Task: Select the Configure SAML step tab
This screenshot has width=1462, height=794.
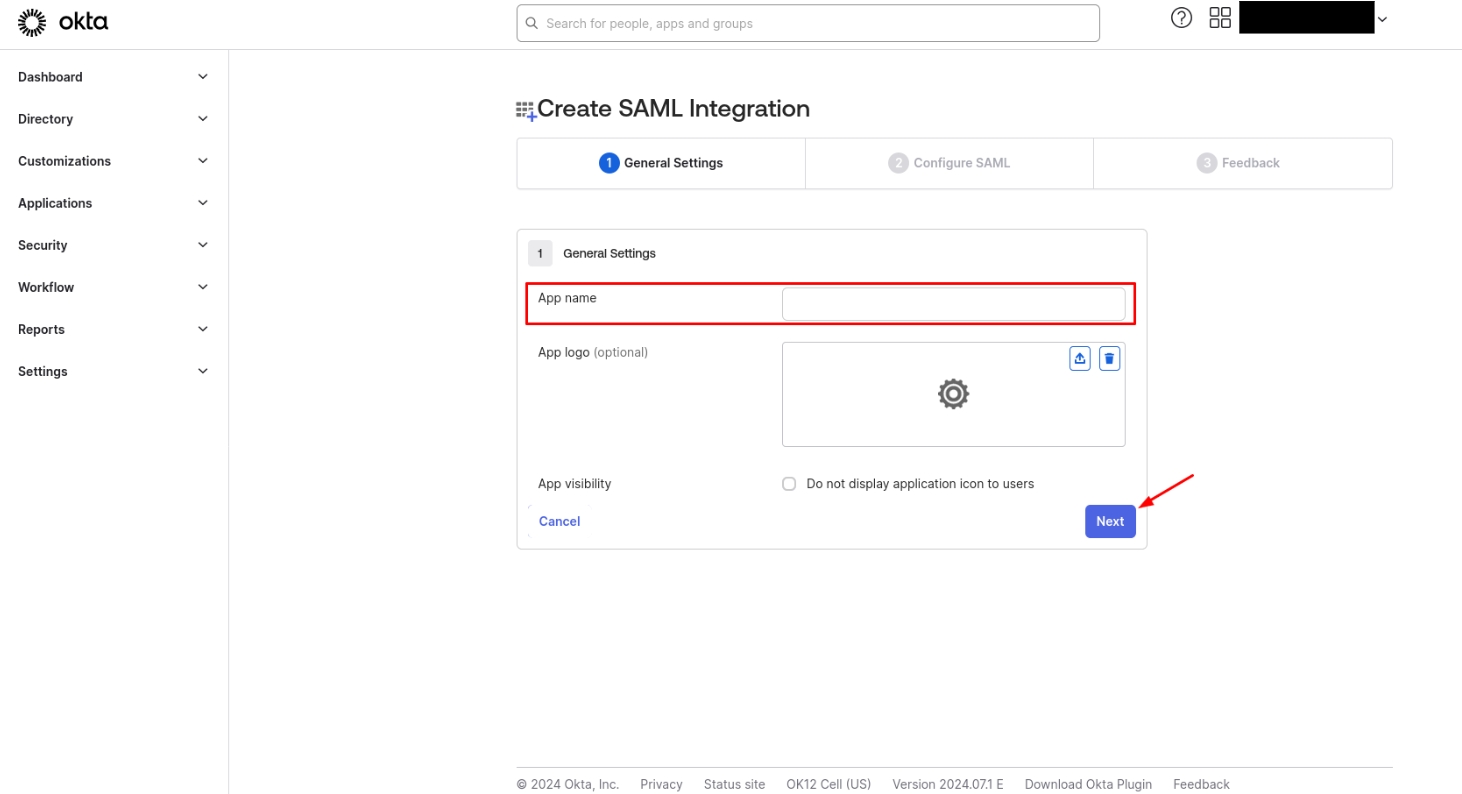Action: (949, 163)
